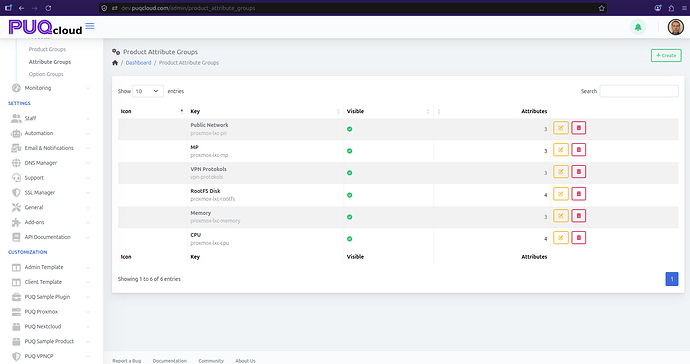Viewport: 690px width, 364px height.
Task: Edit the MP attribute group
Action: click(561, 150)
